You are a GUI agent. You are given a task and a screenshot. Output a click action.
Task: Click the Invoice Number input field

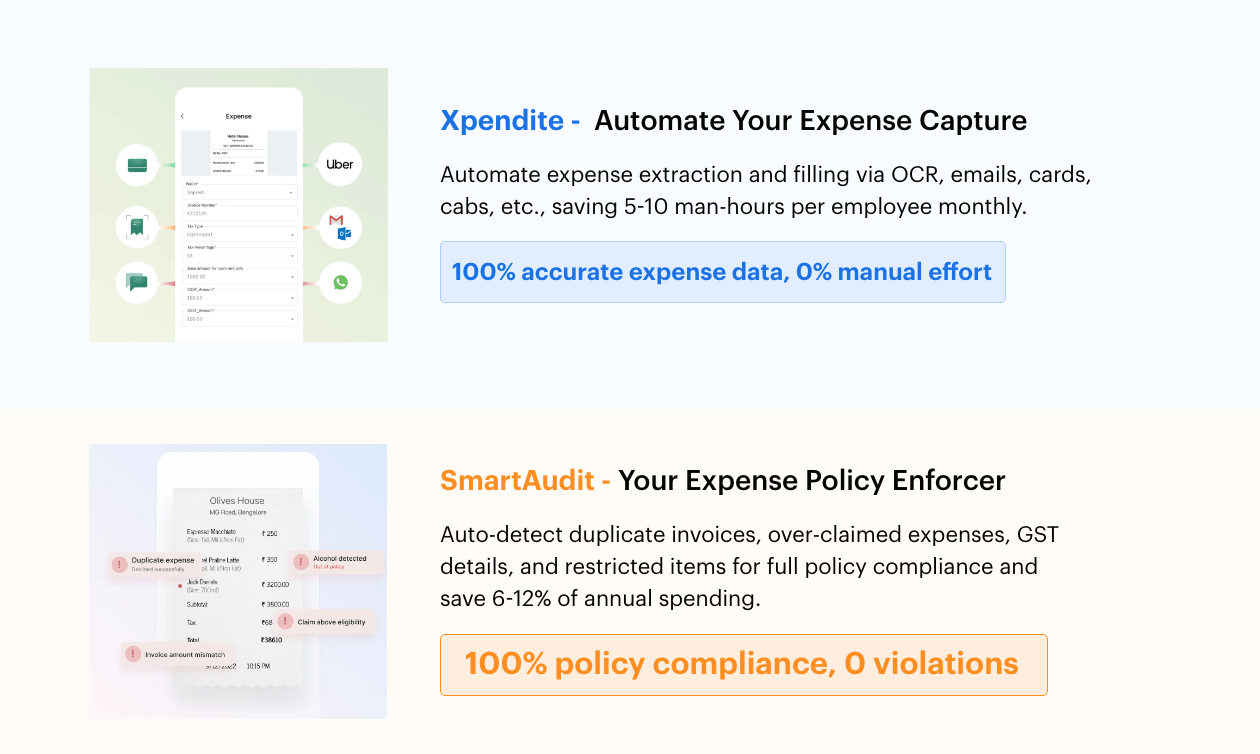240,213
